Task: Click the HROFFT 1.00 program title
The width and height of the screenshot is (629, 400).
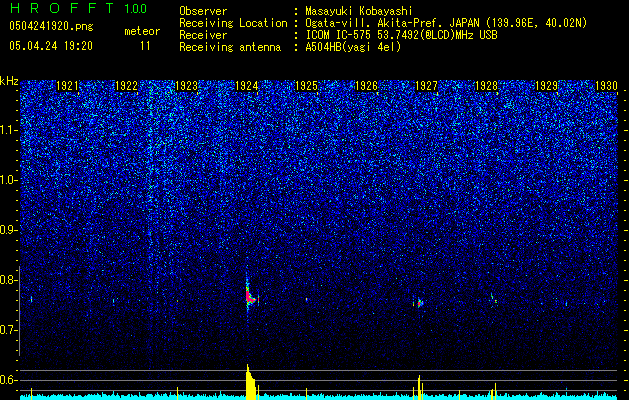Action: click(x=78, y=8)
